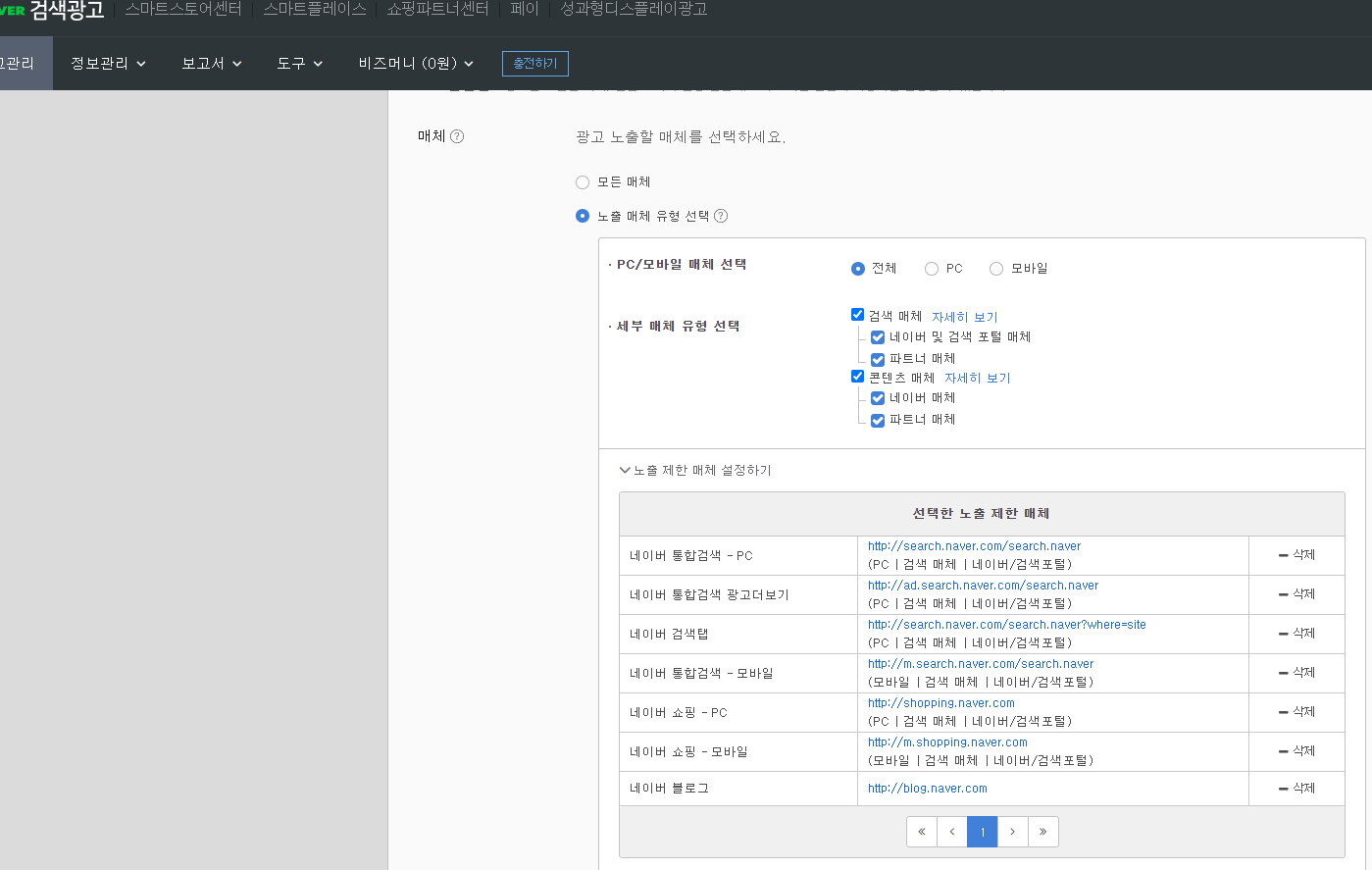Go to previous page with ‹ button
Viewport: 1372px width, 870px height.
point(952,832)
